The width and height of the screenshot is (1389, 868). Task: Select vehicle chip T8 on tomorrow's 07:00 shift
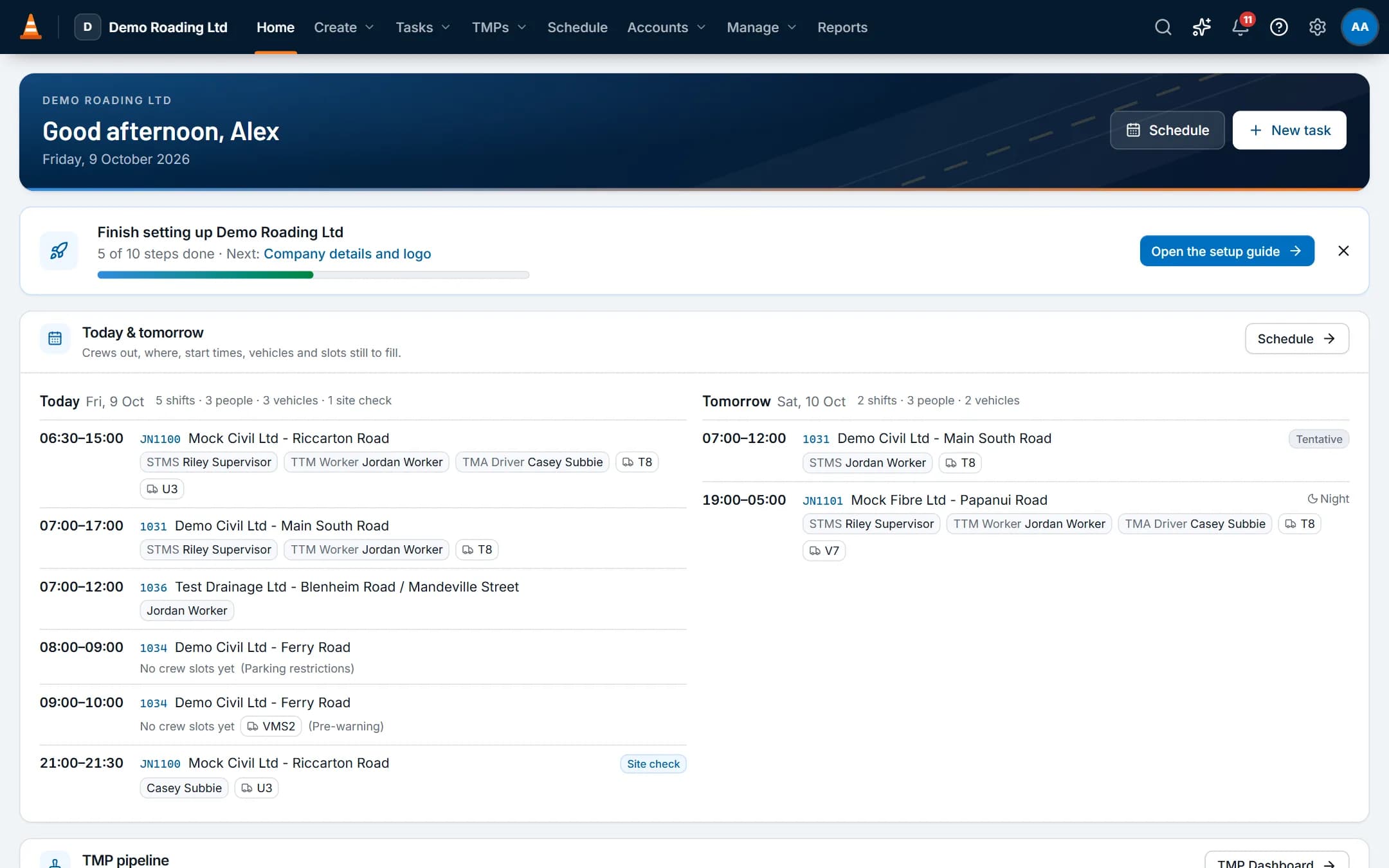(x=960, y=462)
